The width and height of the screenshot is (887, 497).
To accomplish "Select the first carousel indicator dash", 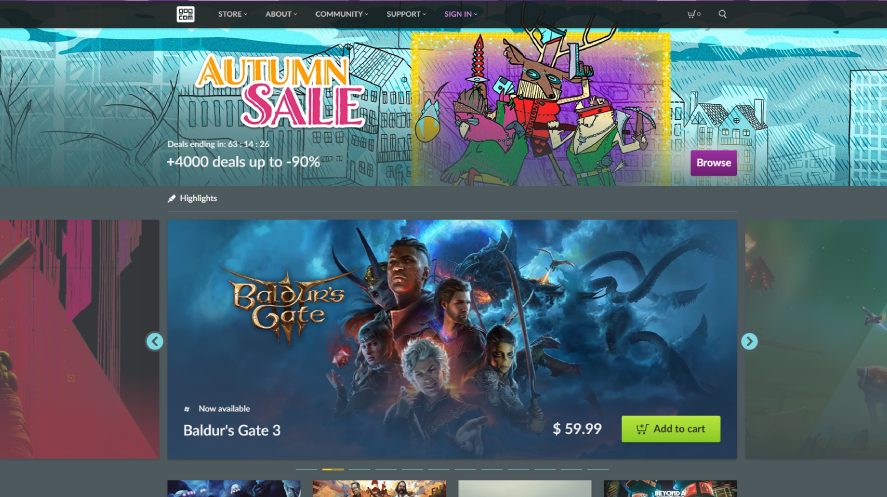I will click(x=307, y=469).
